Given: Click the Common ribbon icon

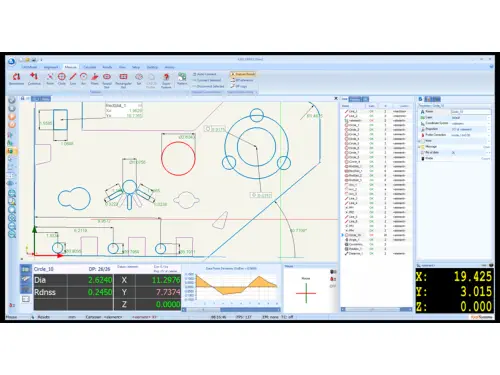Looking at the screenshot, I should pos(34,78).
